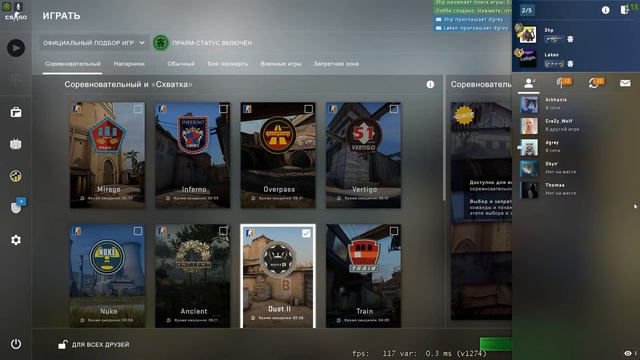Click the green Prime status emblem

(160, 43)
